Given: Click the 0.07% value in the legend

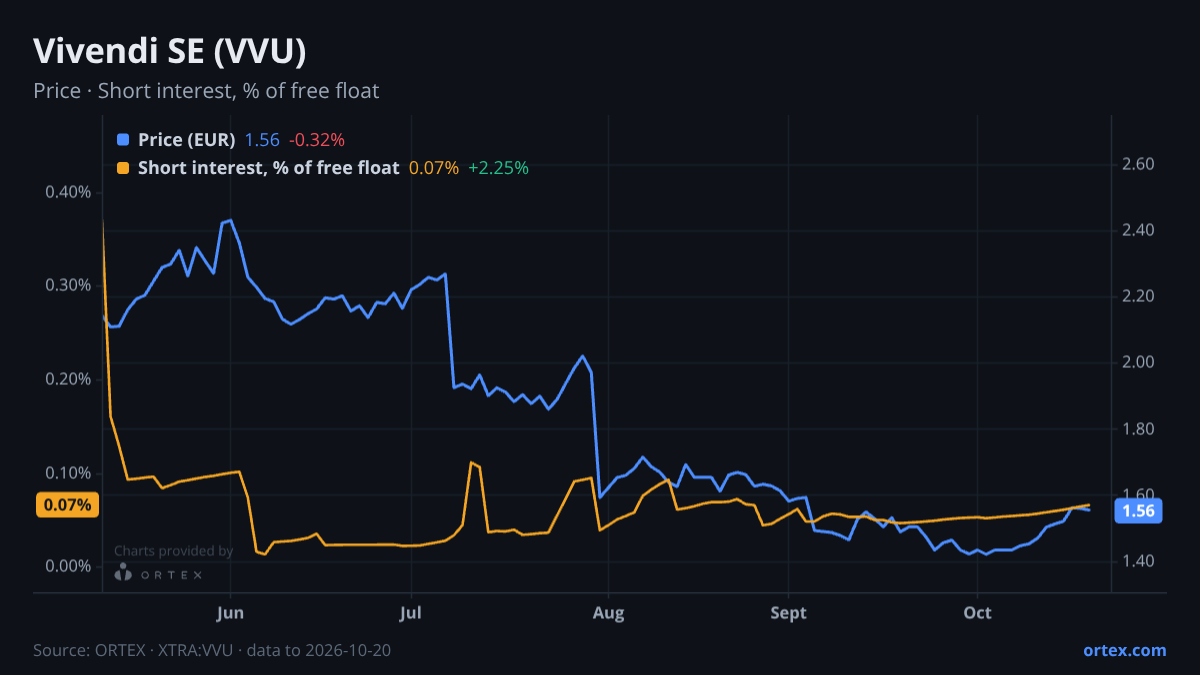Looking at the screenshot, I should coord(434,168).
